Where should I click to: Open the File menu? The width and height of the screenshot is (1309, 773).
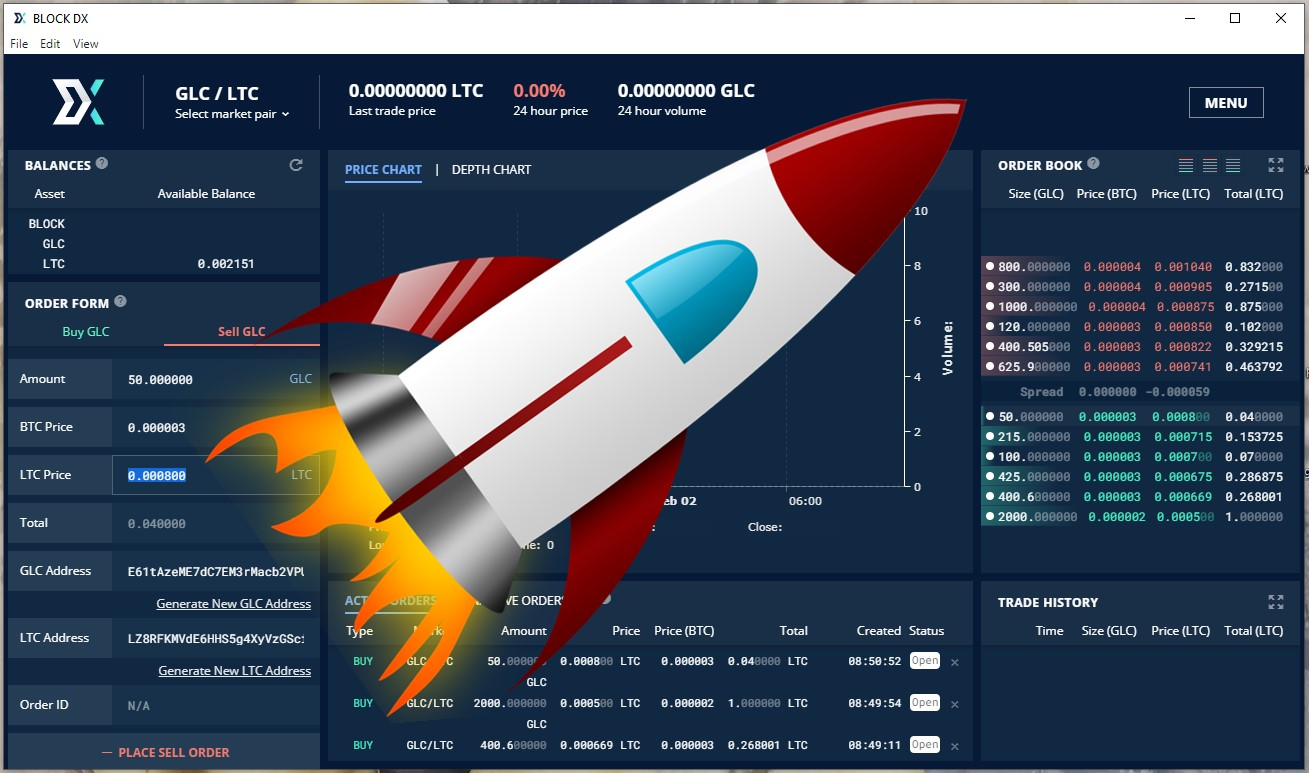(x=19, y=44)
